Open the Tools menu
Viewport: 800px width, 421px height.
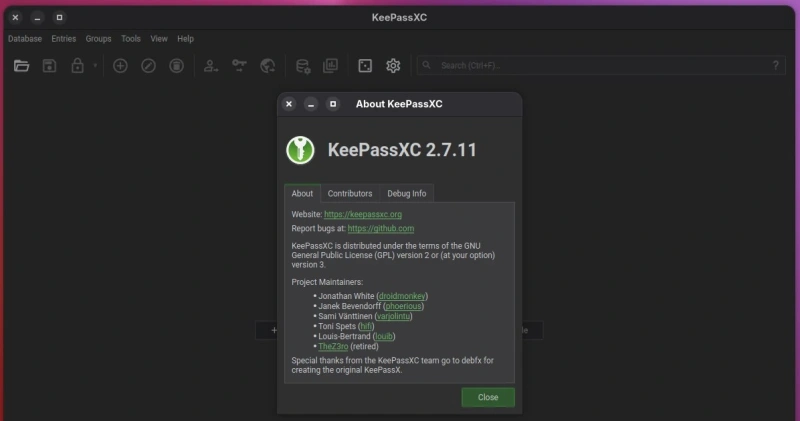[x=131, y=39]
